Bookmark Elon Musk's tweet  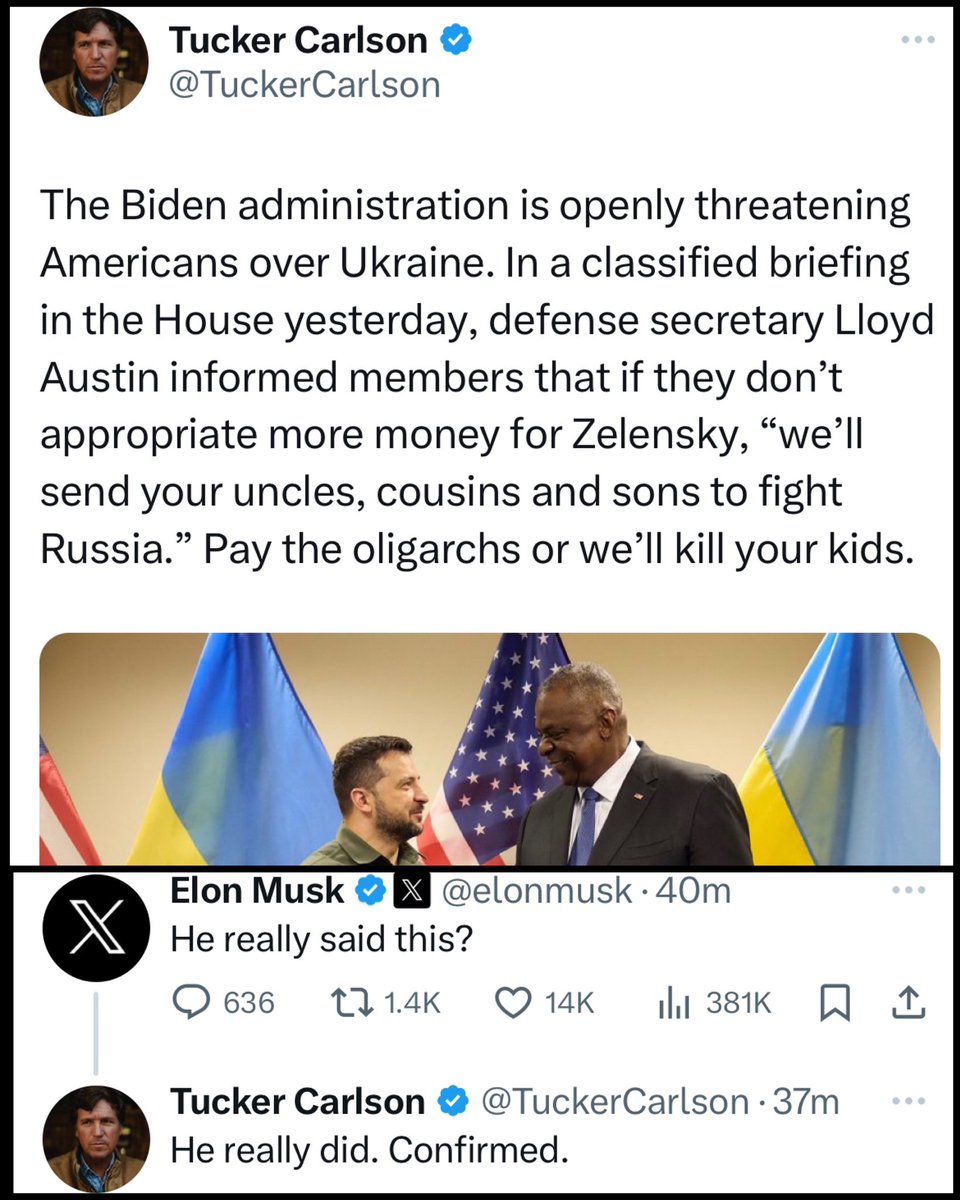(832, 1002)
